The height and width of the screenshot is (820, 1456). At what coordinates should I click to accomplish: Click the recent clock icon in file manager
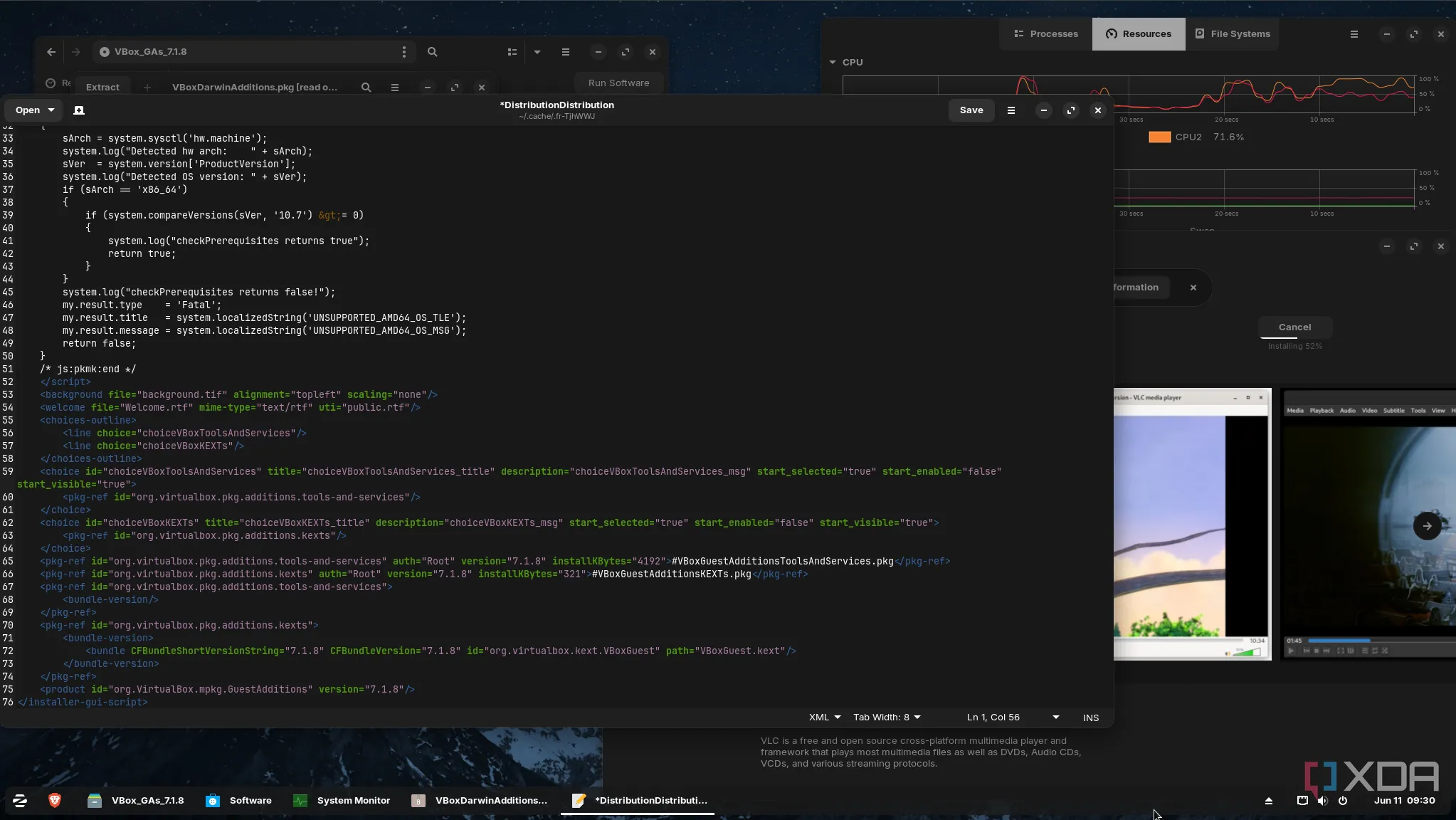(x=51, y=83)
